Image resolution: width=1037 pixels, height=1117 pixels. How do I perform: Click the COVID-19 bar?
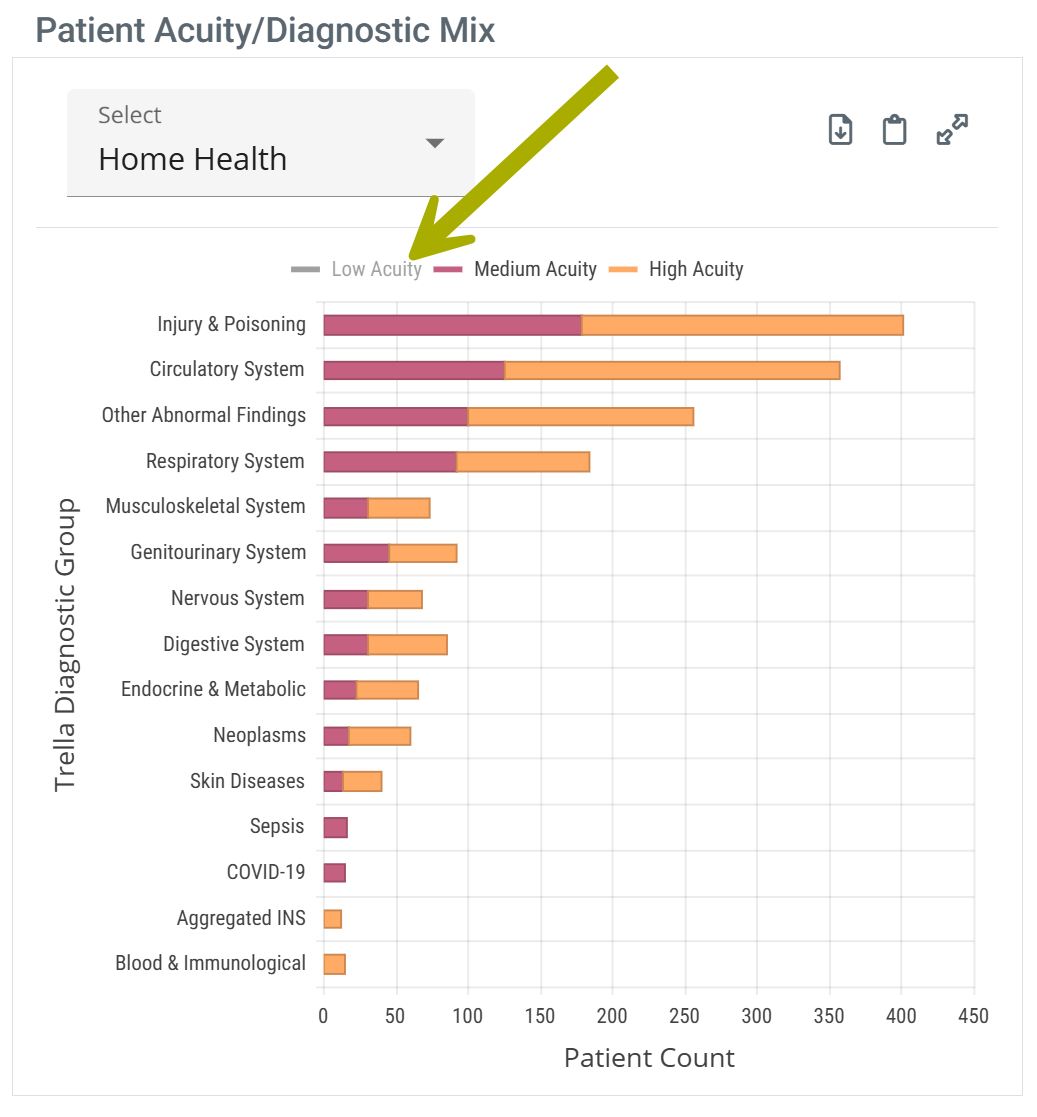point(334,873)
